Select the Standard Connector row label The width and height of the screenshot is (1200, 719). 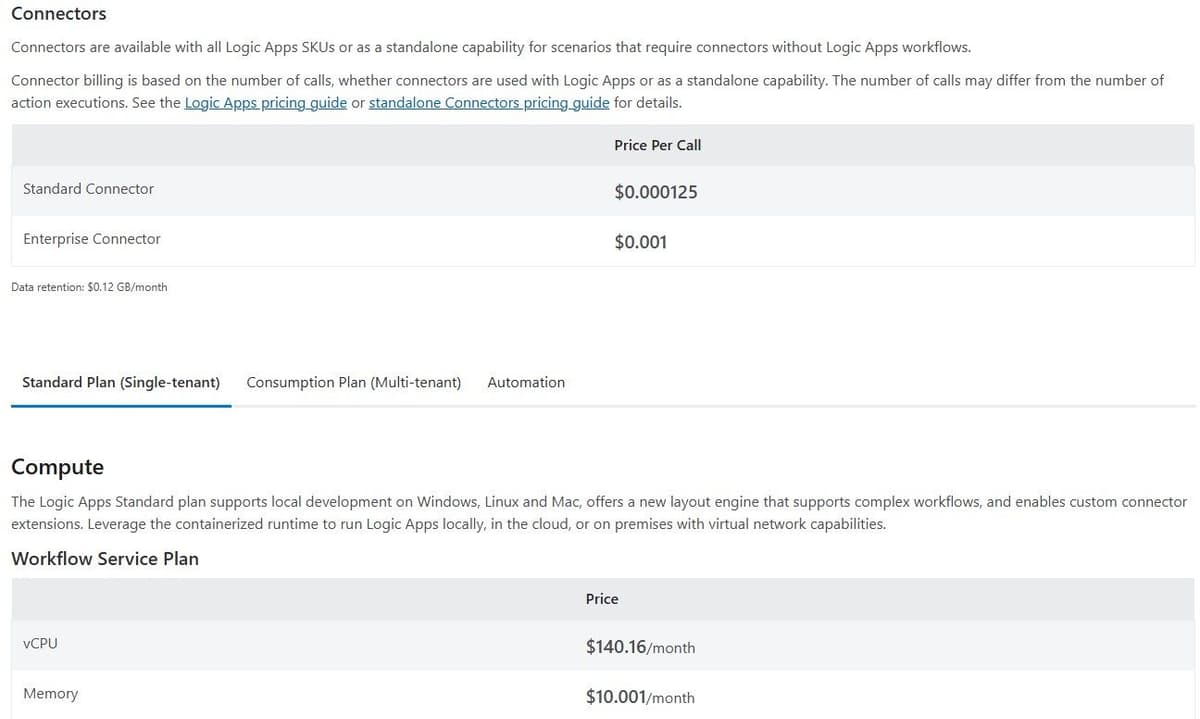point(88,189)
